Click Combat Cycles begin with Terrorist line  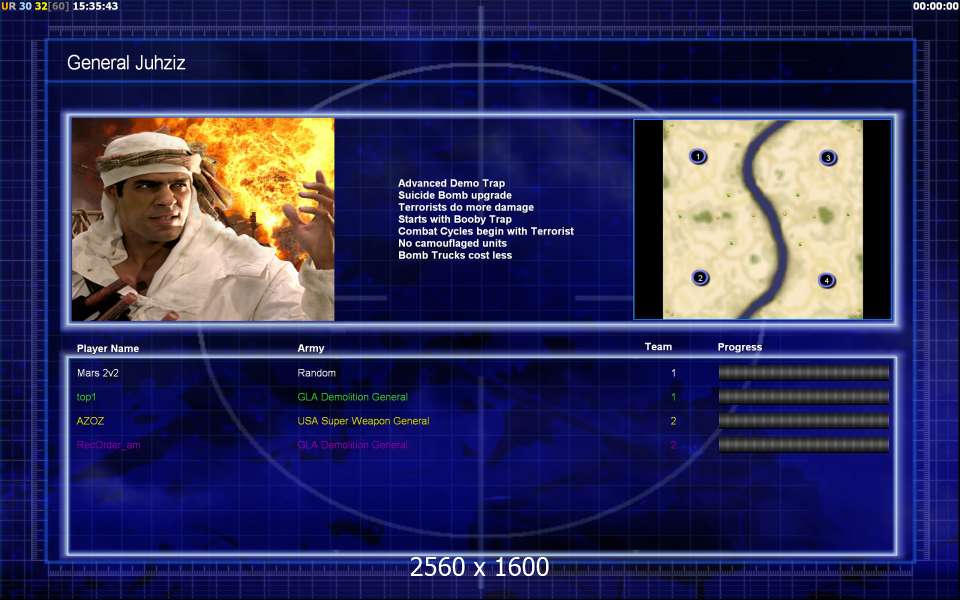486,231
